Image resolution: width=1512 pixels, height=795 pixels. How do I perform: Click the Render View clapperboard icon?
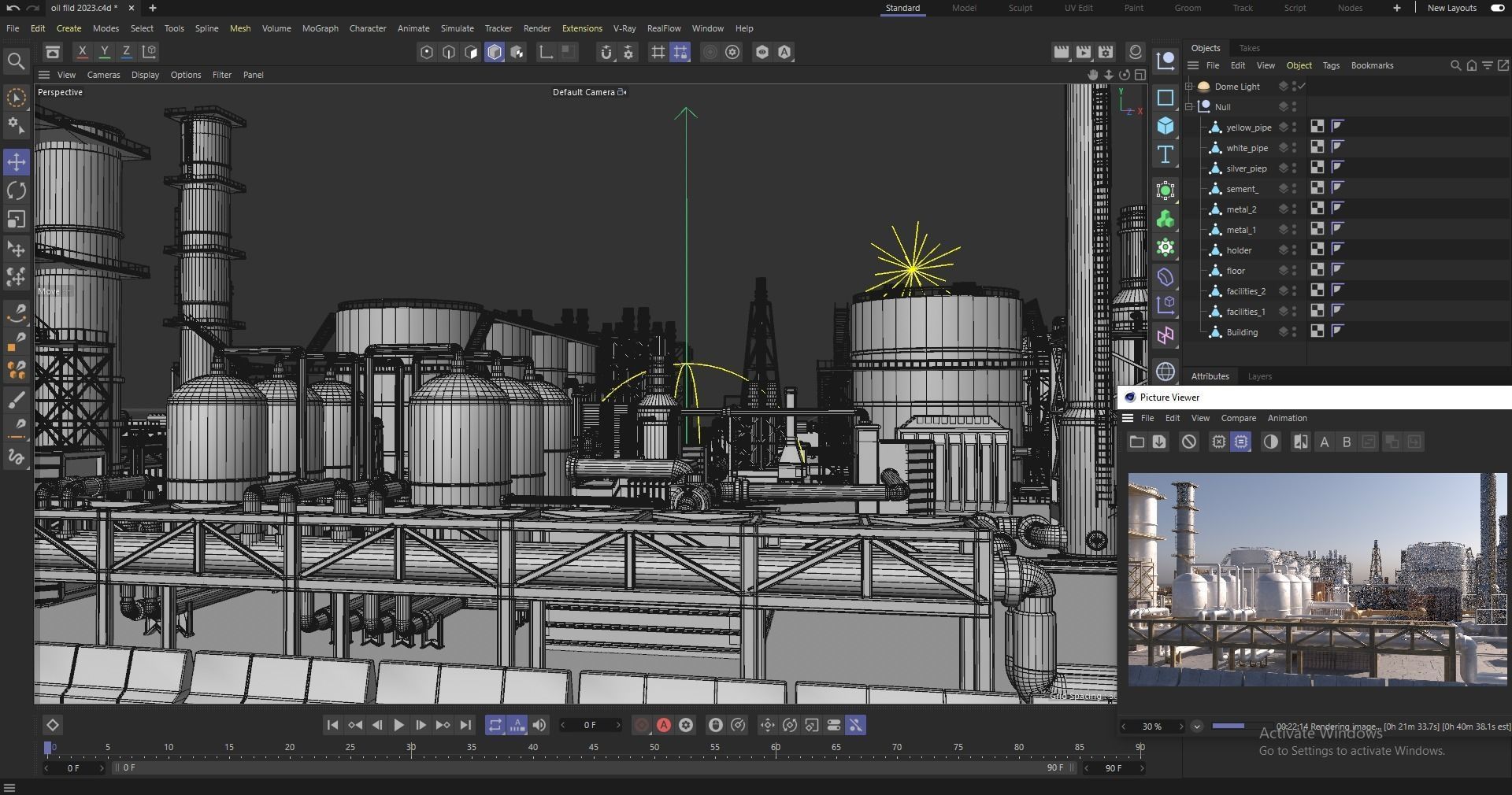pos(1062,52)
